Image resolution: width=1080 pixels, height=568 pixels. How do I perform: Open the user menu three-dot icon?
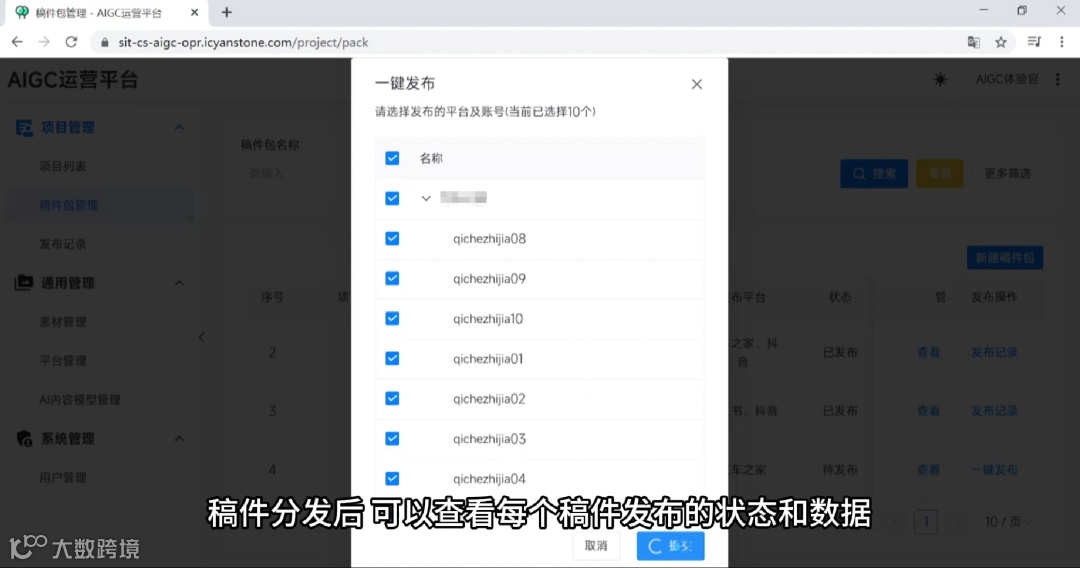point(1058,79)
